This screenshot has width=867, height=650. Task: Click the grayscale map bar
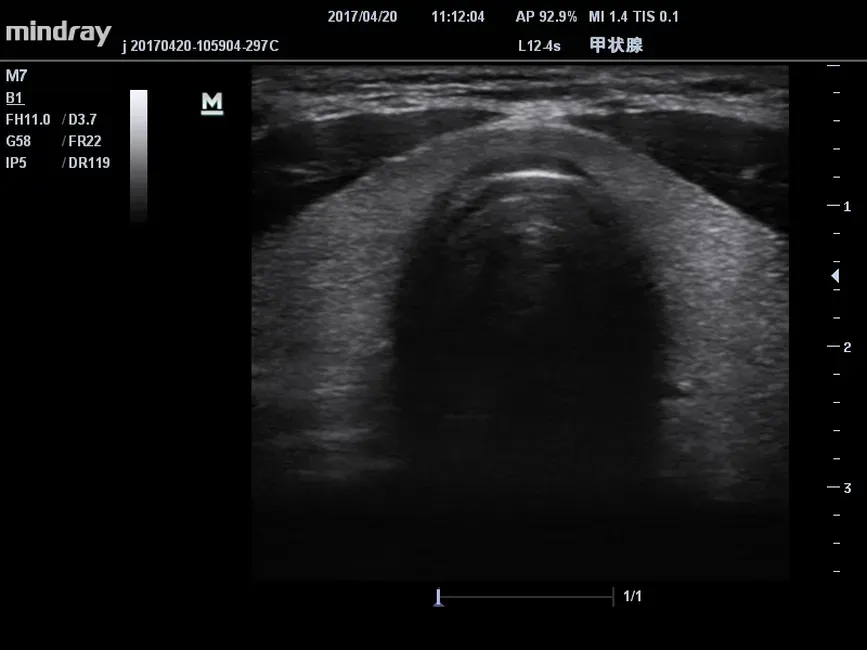138,155
